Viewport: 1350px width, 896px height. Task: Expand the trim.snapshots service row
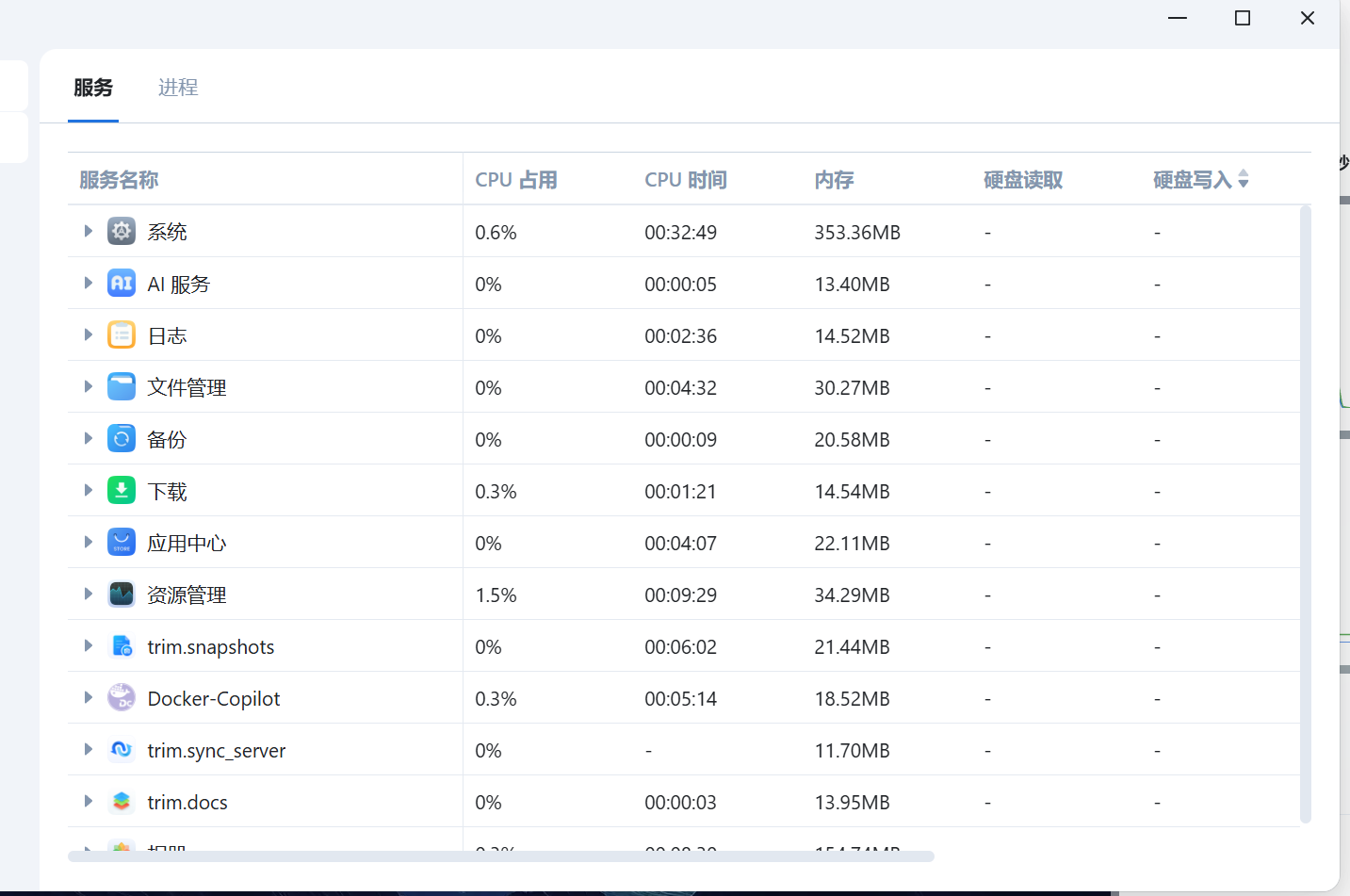[x=88, y=645]
